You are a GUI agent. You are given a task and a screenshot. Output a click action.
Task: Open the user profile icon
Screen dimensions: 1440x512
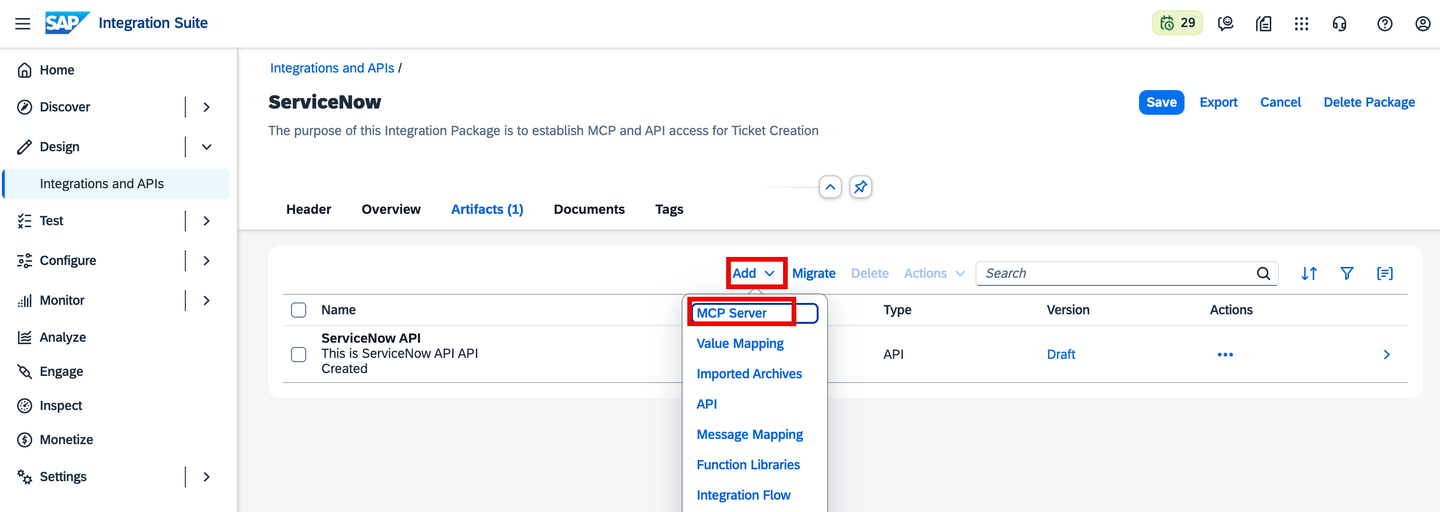1423,24
